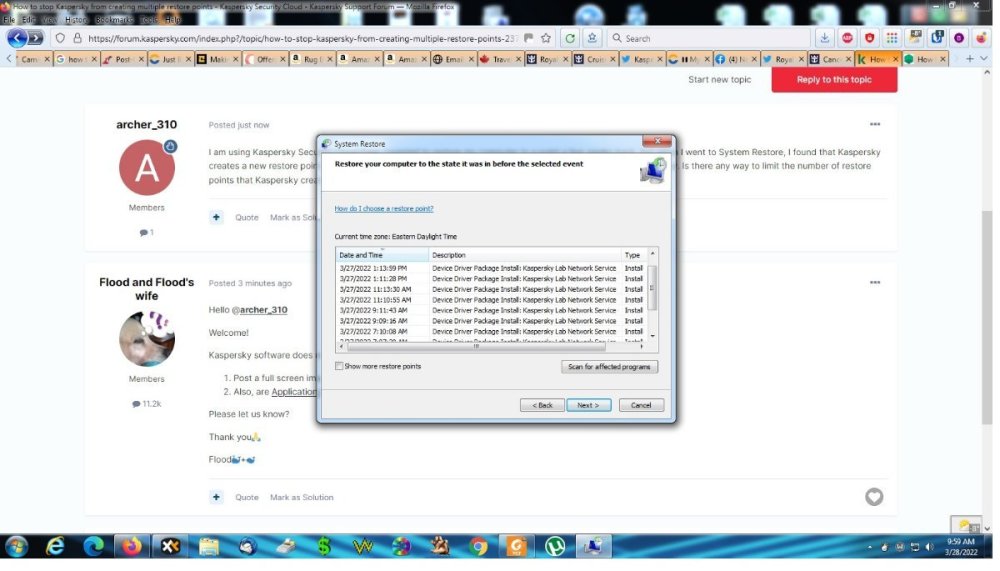Open Google Chrome from the taskbar

478,547
